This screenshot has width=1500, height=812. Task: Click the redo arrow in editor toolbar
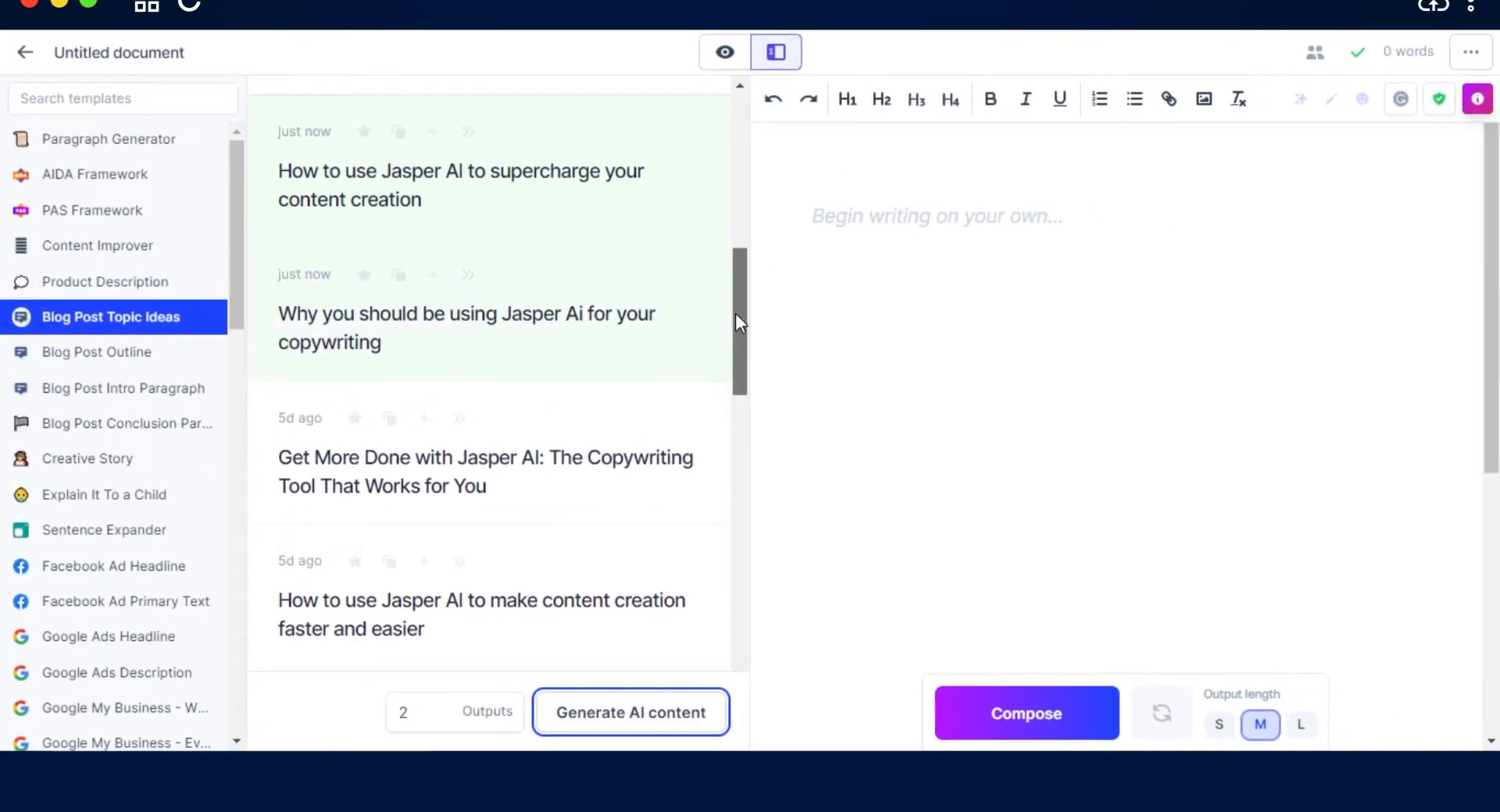tap(808, 99)
